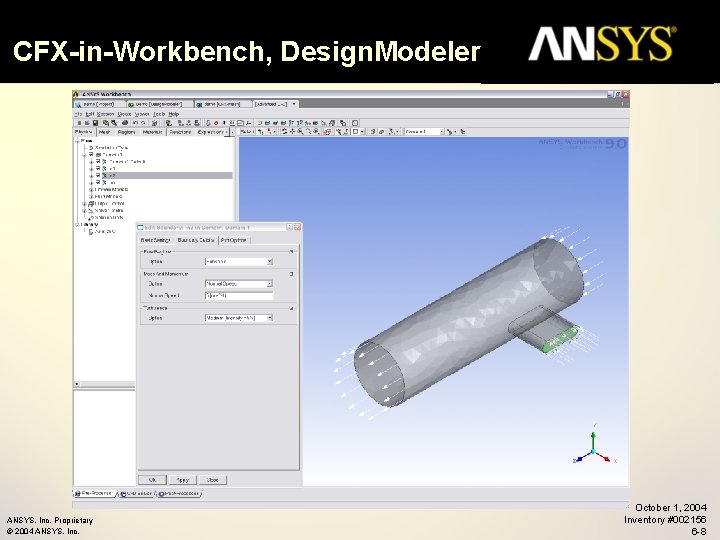The image size is (720, 540).
Task: Open the Basic Settings tab in dialog
Action: pos(155,240)
